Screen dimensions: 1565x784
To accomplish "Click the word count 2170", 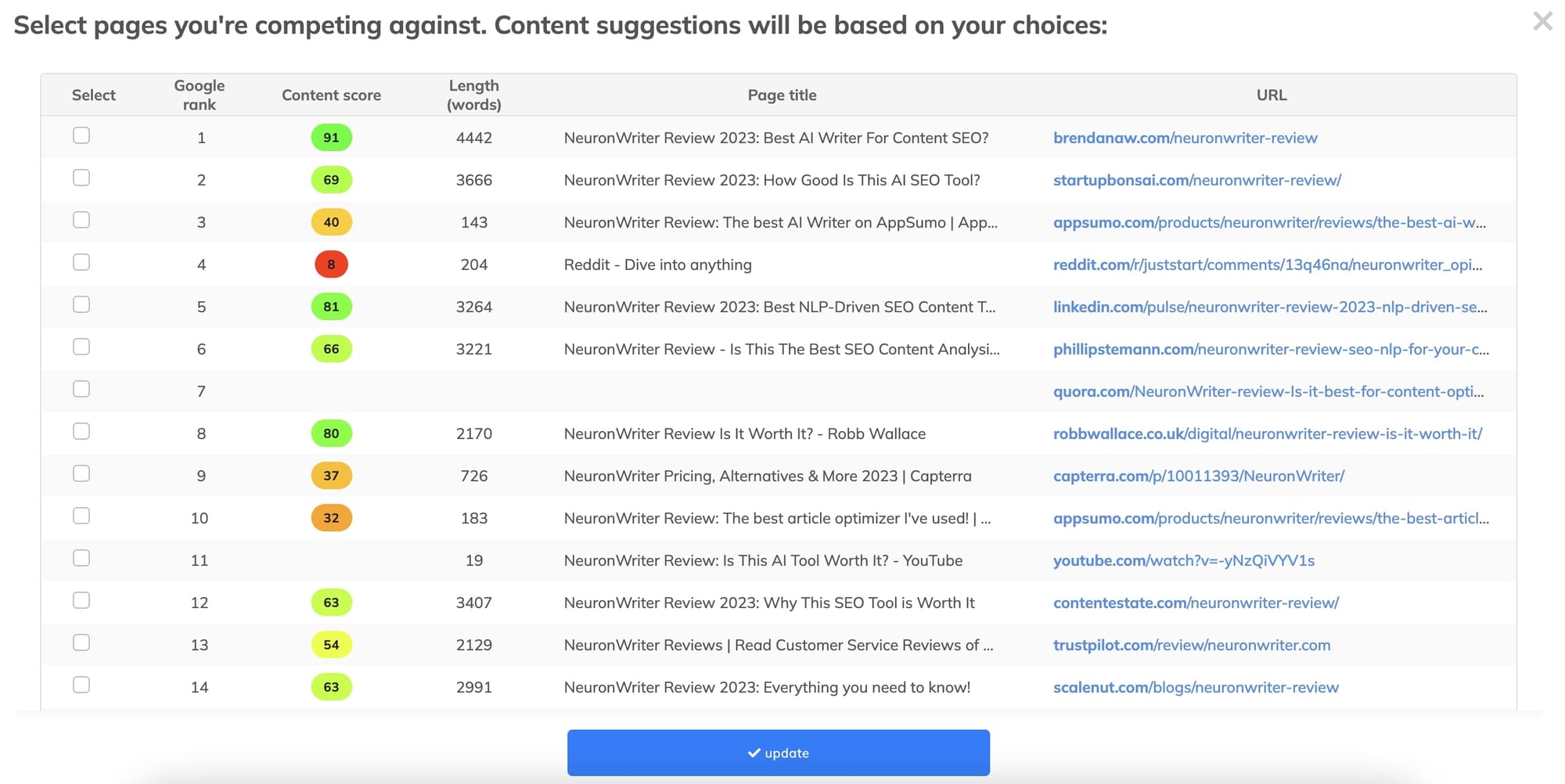I will pyautogui.click(x=474, y=433).
